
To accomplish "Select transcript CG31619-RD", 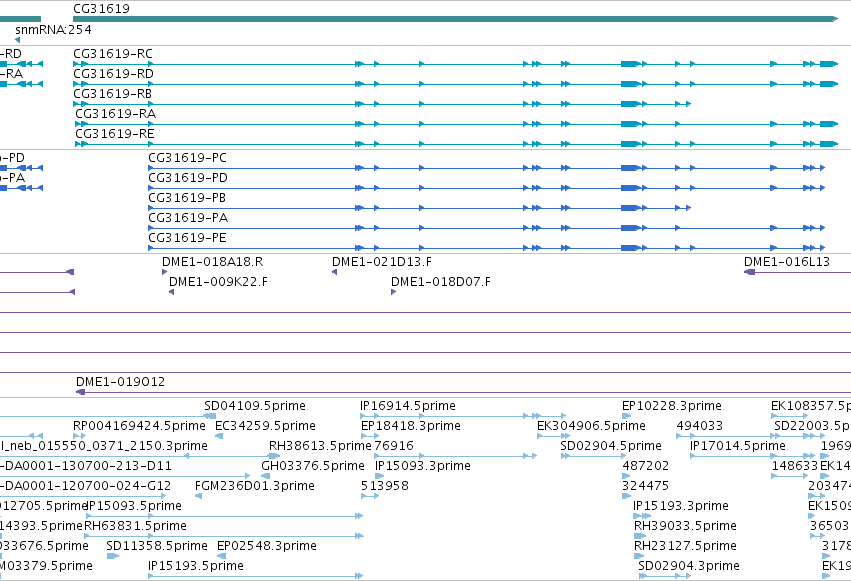I will pos(113,74).
